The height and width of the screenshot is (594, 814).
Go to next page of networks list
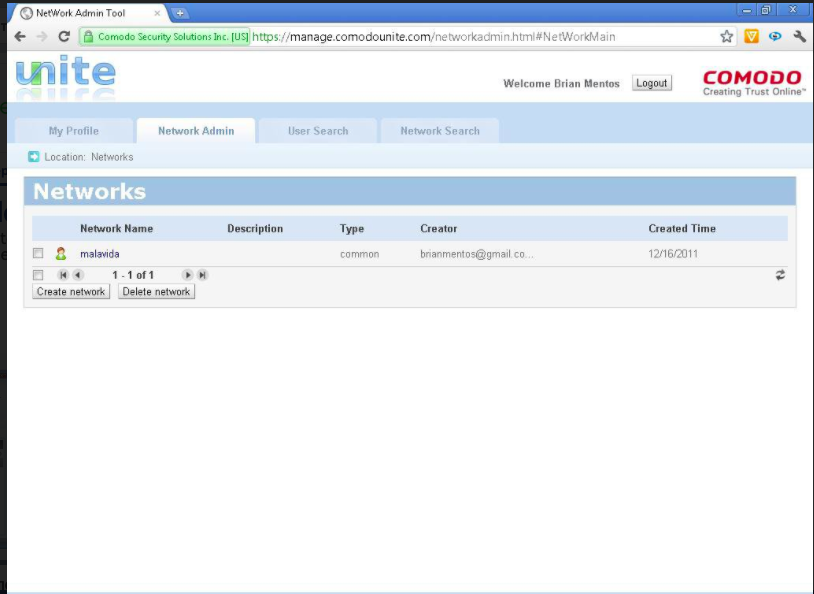(187, 275)
